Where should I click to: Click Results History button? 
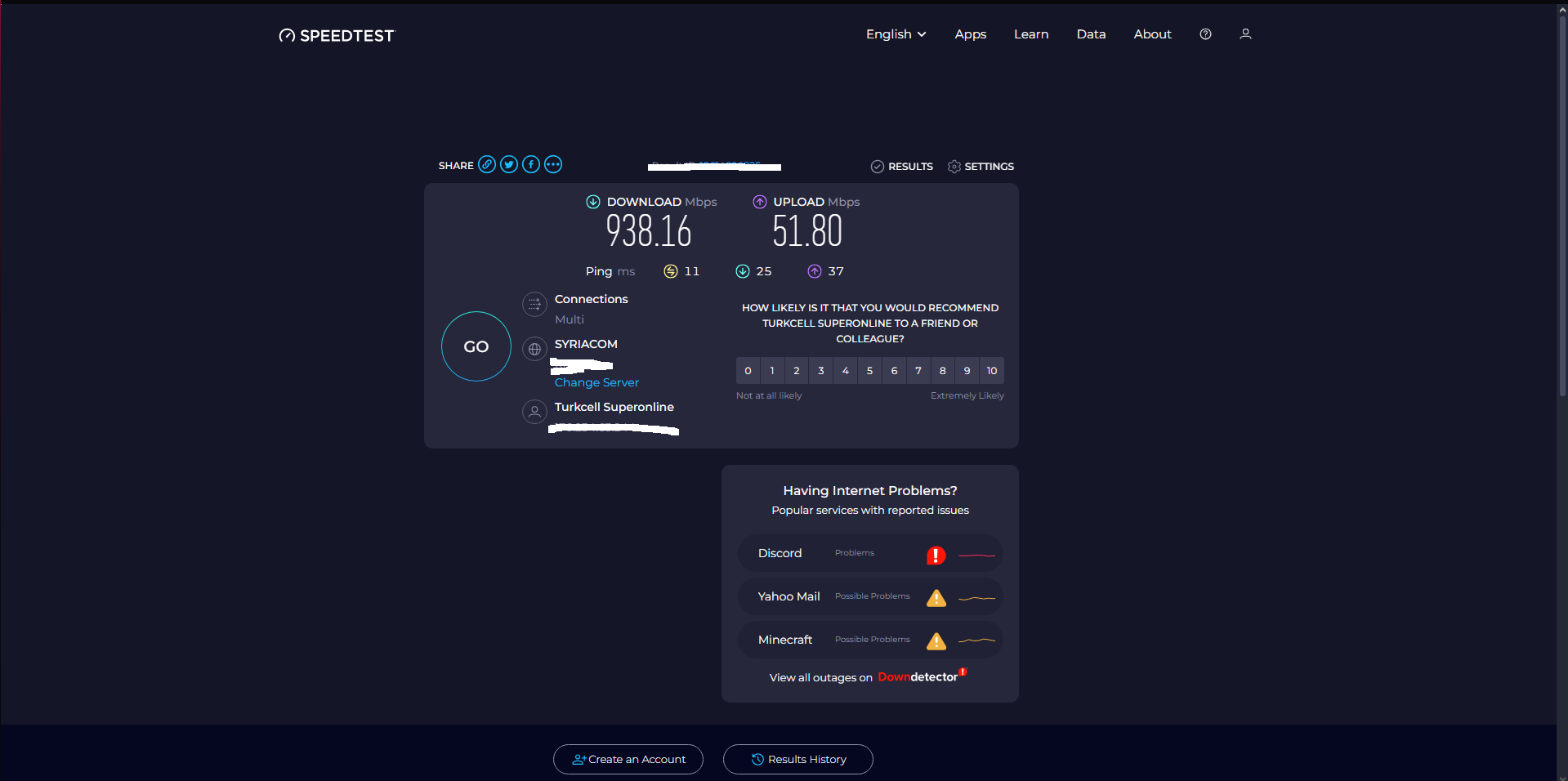pyautogui.click(x=798, y=759)
